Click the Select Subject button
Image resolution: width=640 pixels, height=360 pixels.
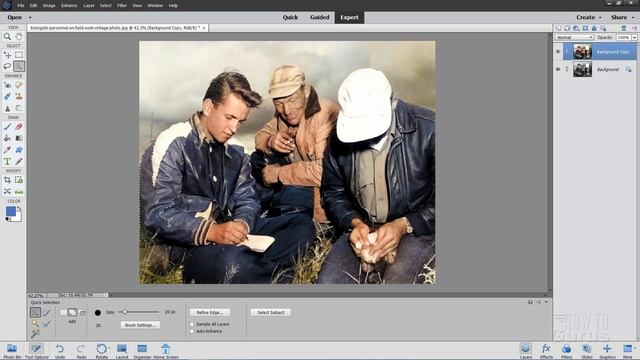tap(271, 312)
